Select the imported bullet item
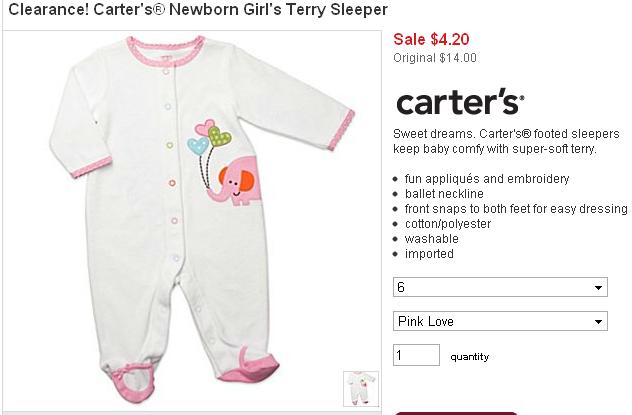The height and width of the screenshot is (415, 632). coord(429,254)
